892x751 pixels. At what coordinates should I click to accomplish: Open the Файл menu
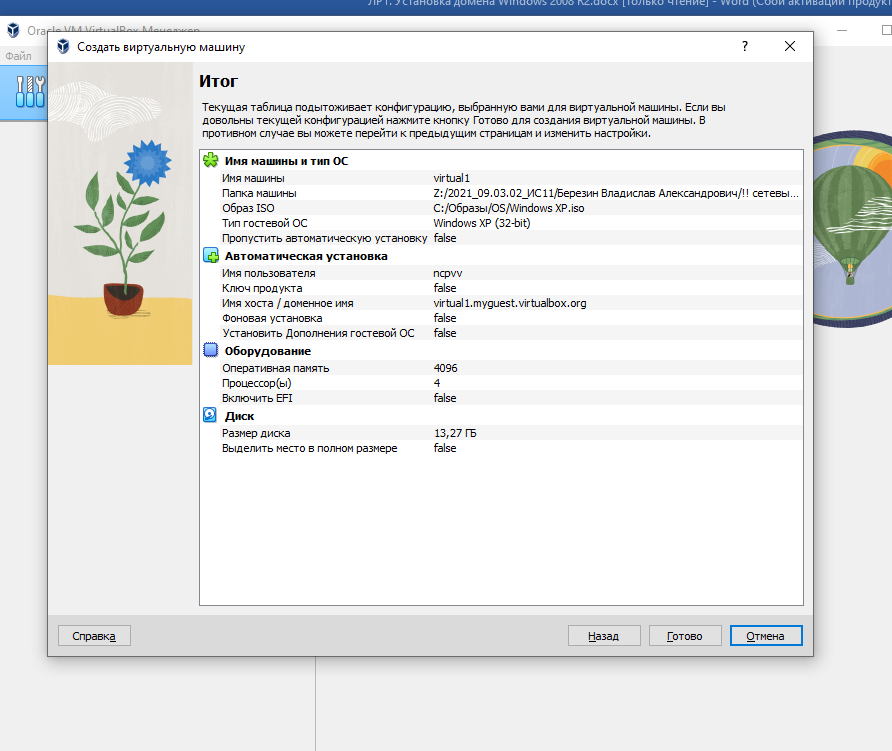click(x=18, y=56)
